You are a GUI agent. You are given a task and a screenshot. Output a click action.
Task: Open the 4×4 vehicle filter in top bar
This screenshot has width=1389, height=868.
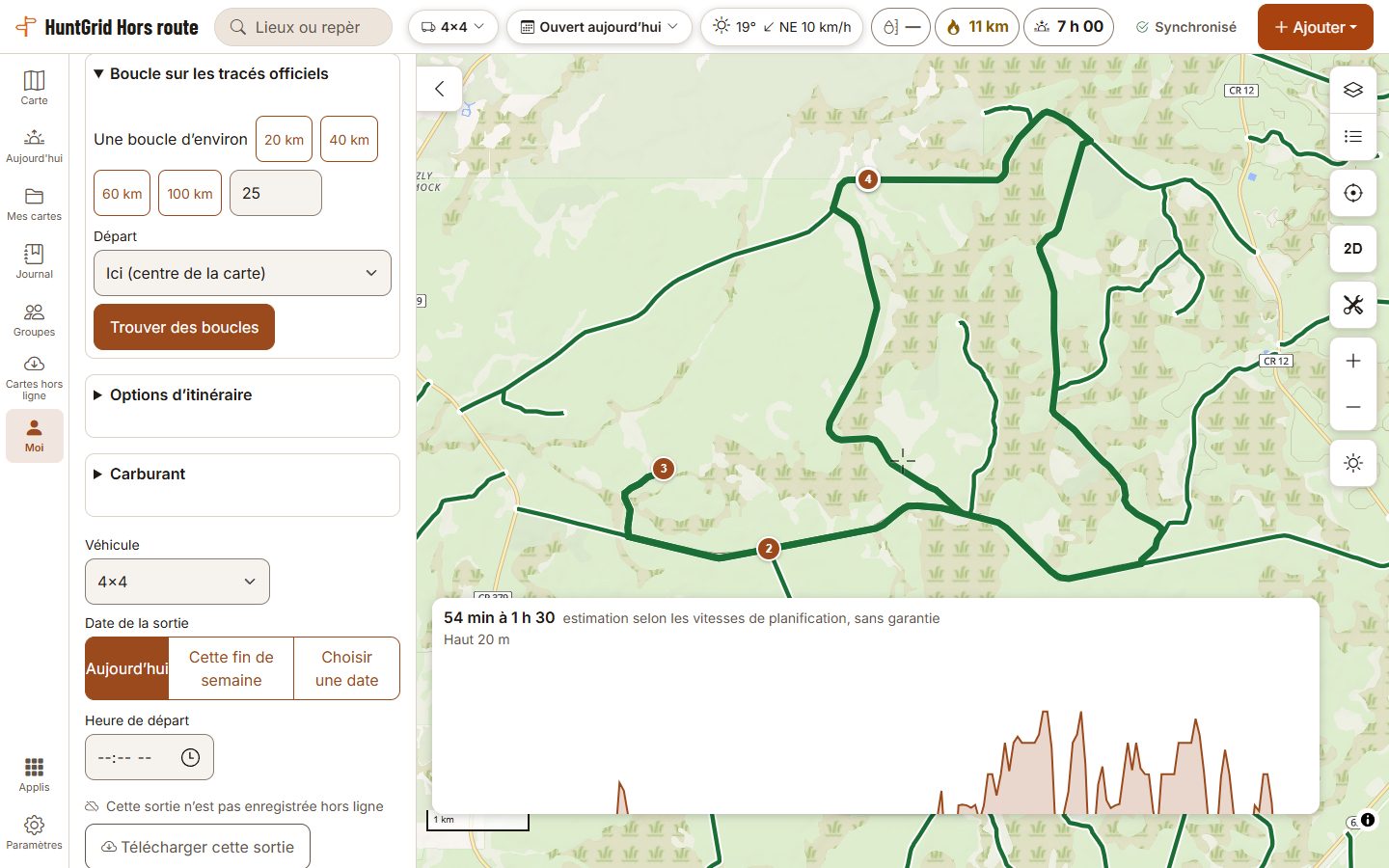(x=453, y=27)
